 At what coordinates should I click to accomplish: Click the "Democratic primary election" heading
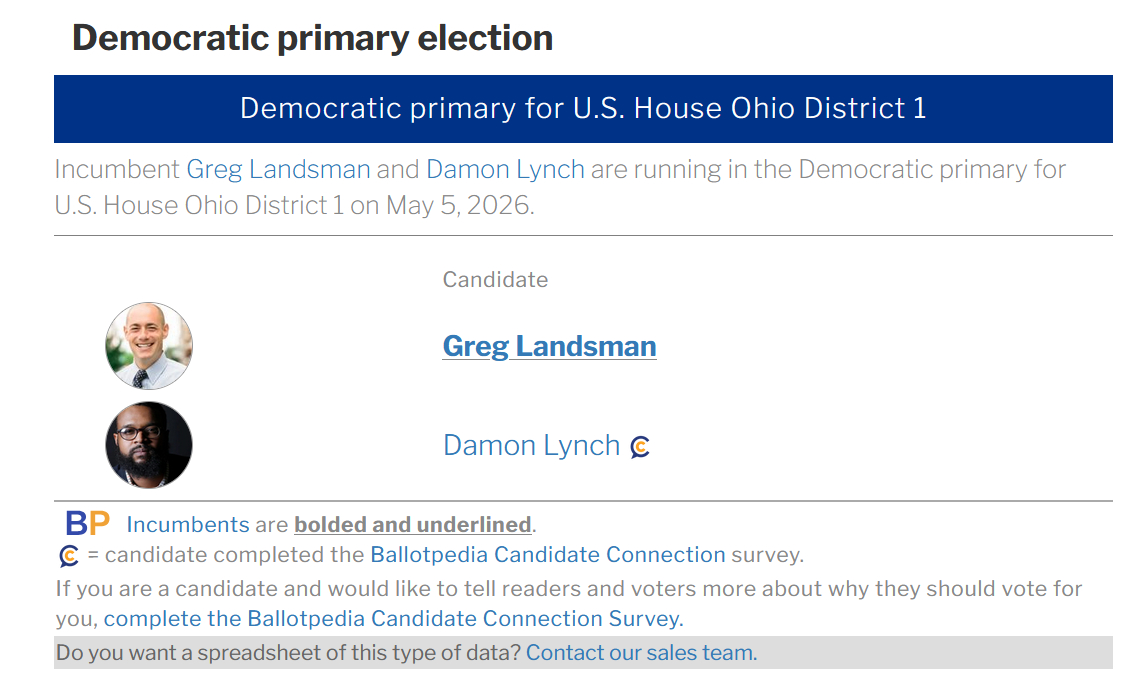[312, 38]
